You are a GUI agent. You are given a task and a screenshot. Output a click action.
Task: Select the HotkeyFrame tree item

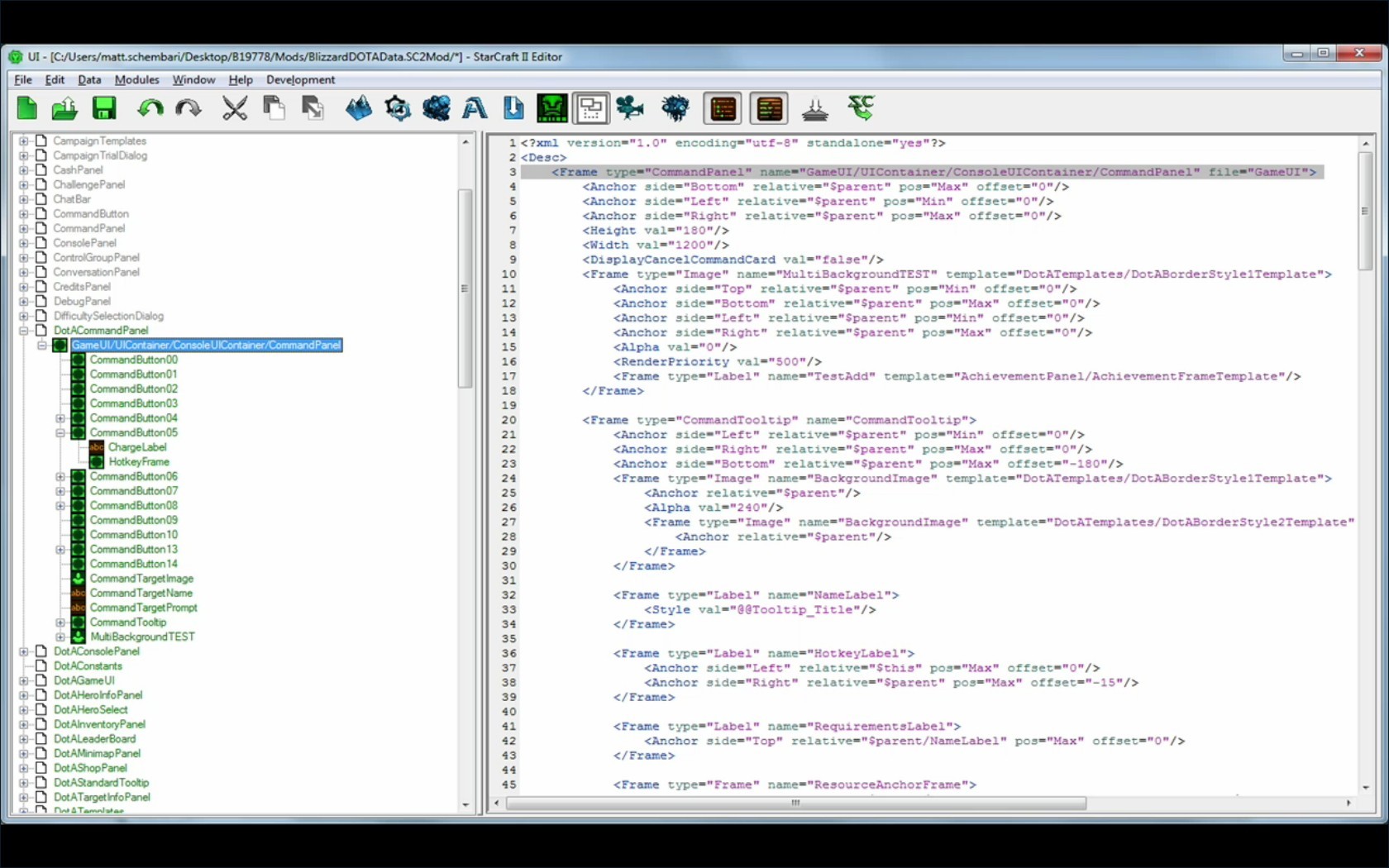[x=139, y=461]
